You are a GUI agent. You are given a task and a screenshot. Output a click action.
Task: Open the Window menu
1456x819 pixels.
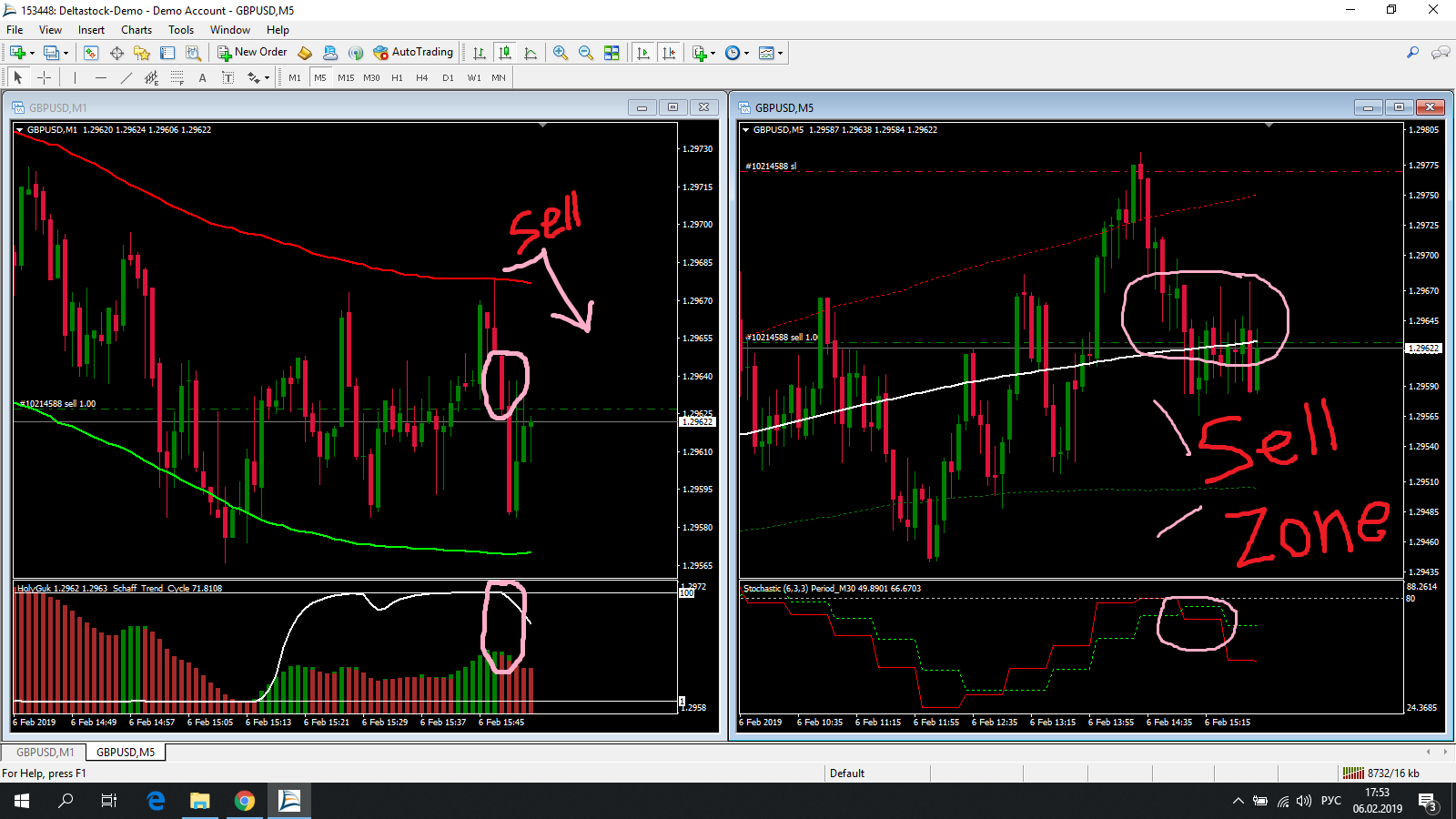tap(230, 30)
